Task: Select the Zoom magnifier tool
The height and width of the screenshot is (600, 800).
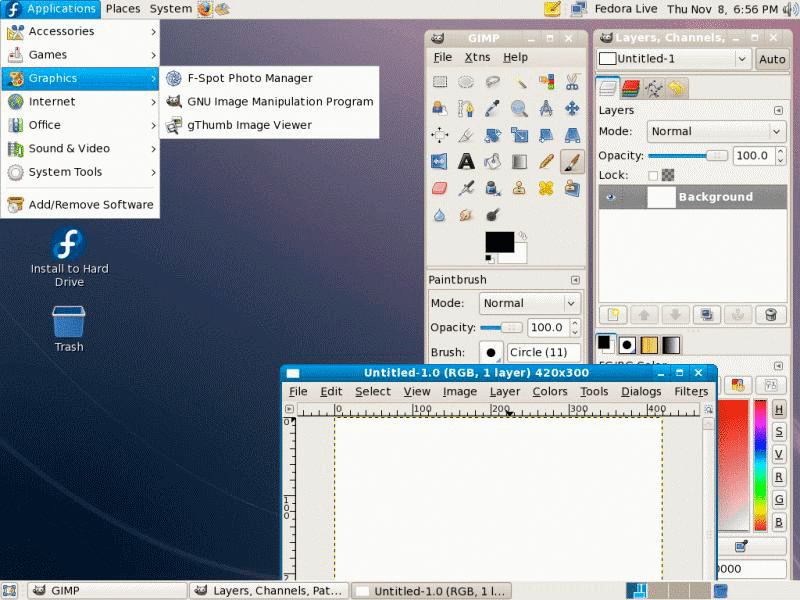Action: coord(519,108)
